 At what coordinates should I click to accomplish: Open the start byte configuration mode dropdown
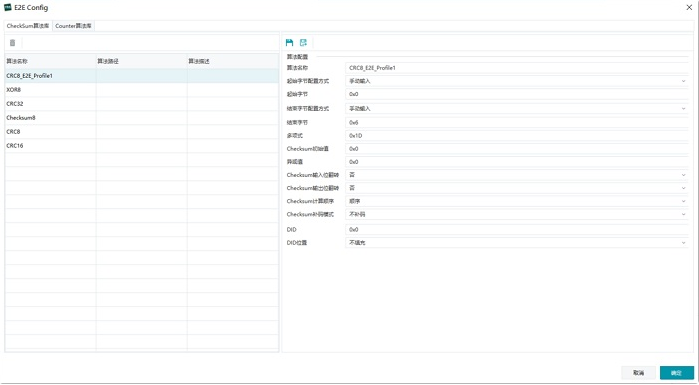point(517,81)
